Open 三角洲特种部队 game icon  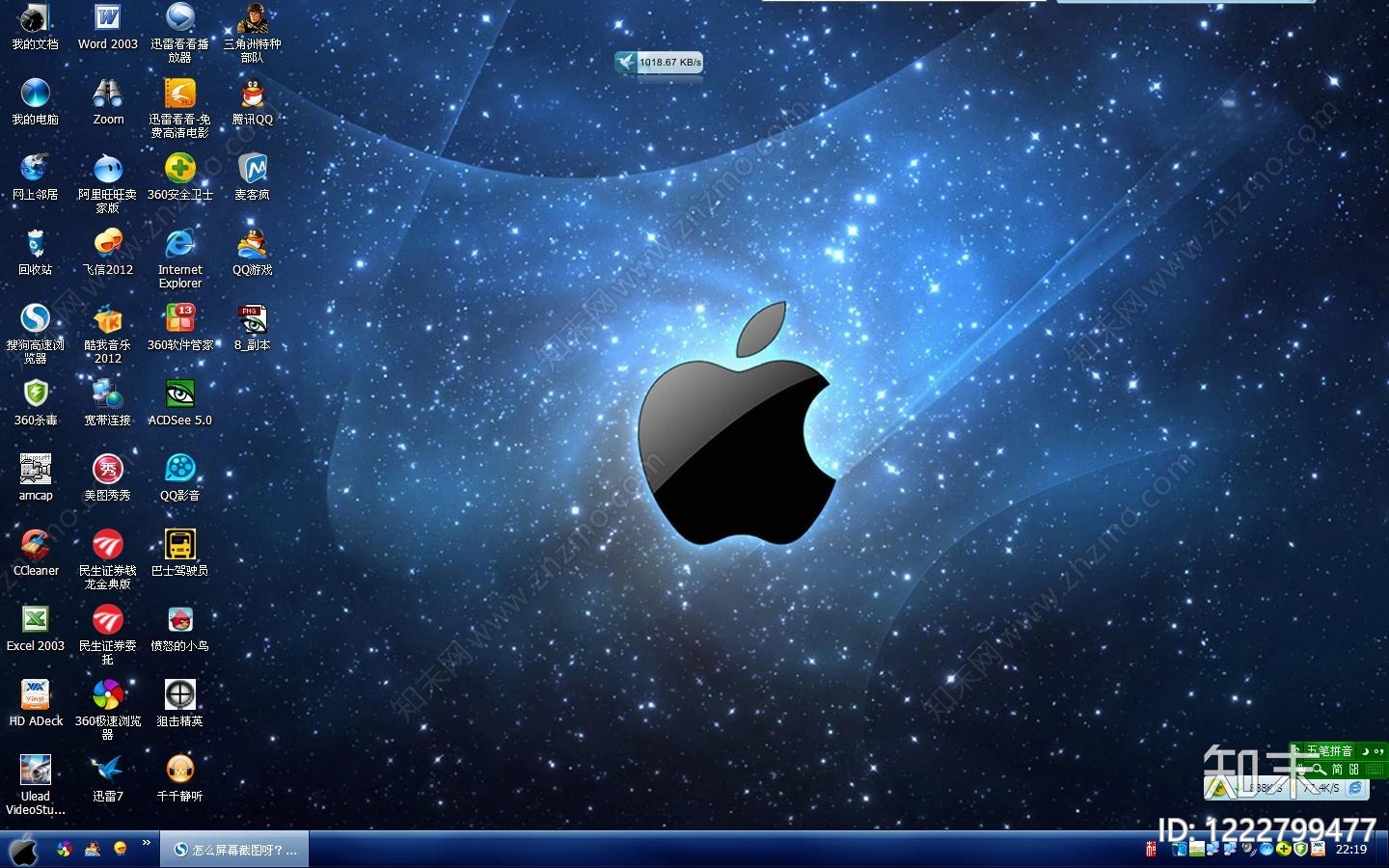coord(253,33)
